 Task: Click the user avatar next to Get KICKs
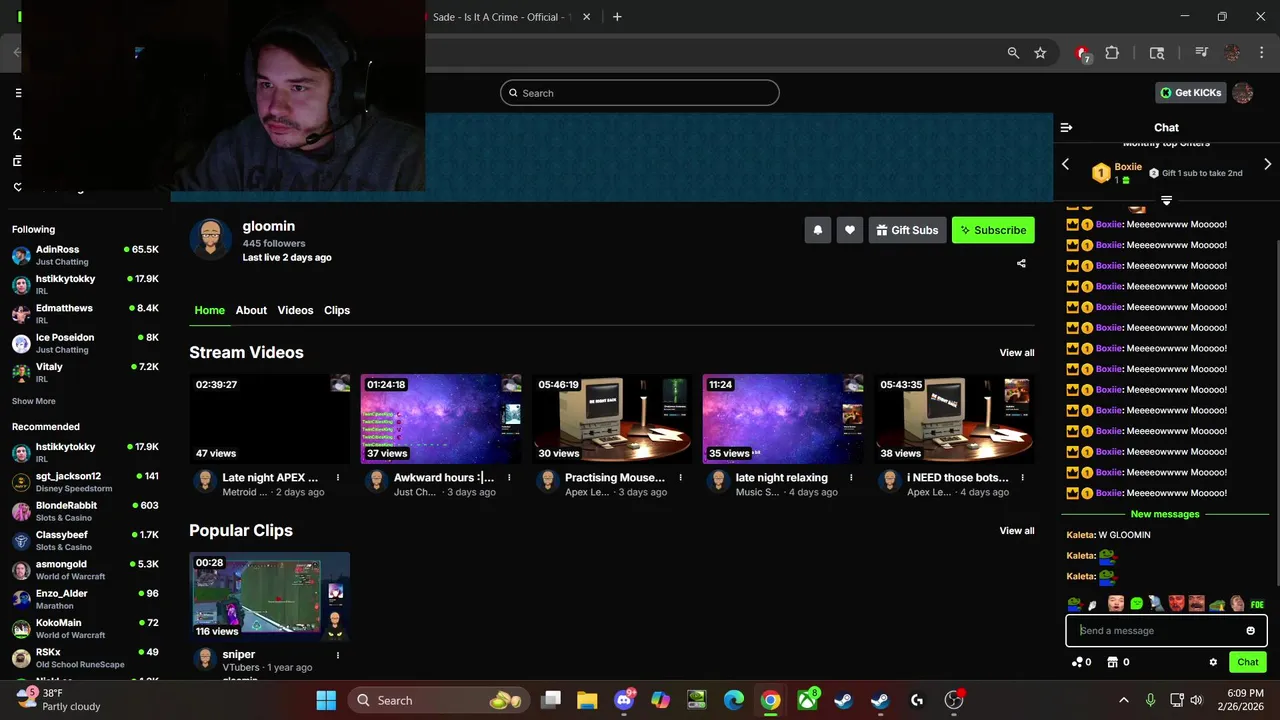pyautogui.click(x=1243, y=93)
